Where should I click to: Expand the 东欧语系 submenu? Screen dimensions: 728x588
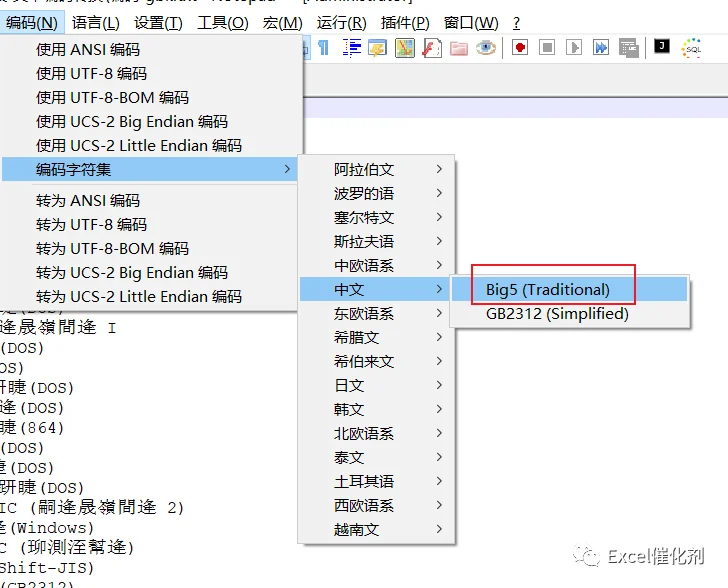pos(376,314)
